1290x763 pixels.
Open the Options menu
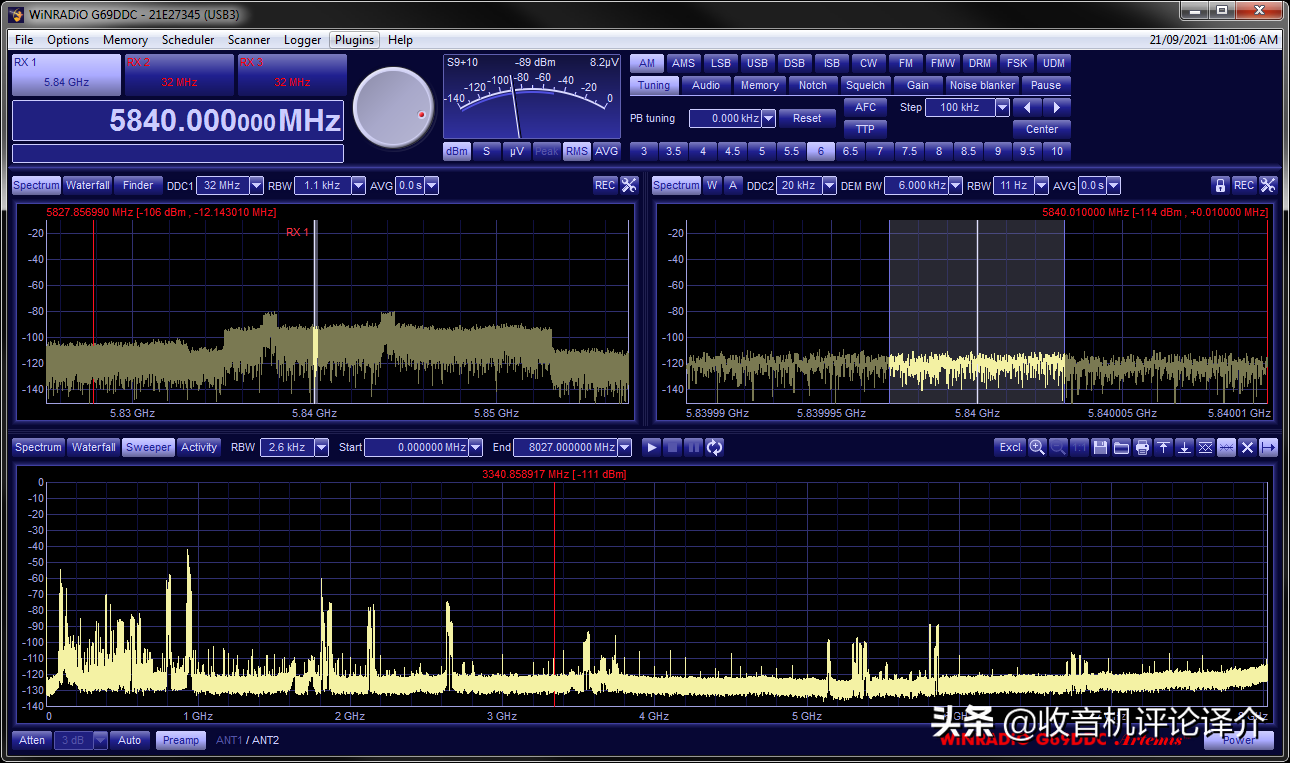point(68,40)
